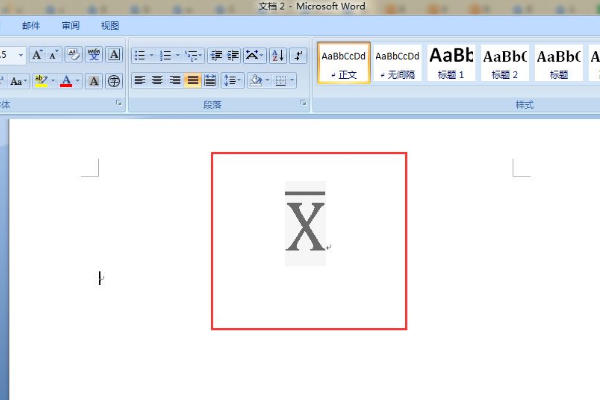
Task: Expand the borders dropdown arrow
Action: [292, 80]
